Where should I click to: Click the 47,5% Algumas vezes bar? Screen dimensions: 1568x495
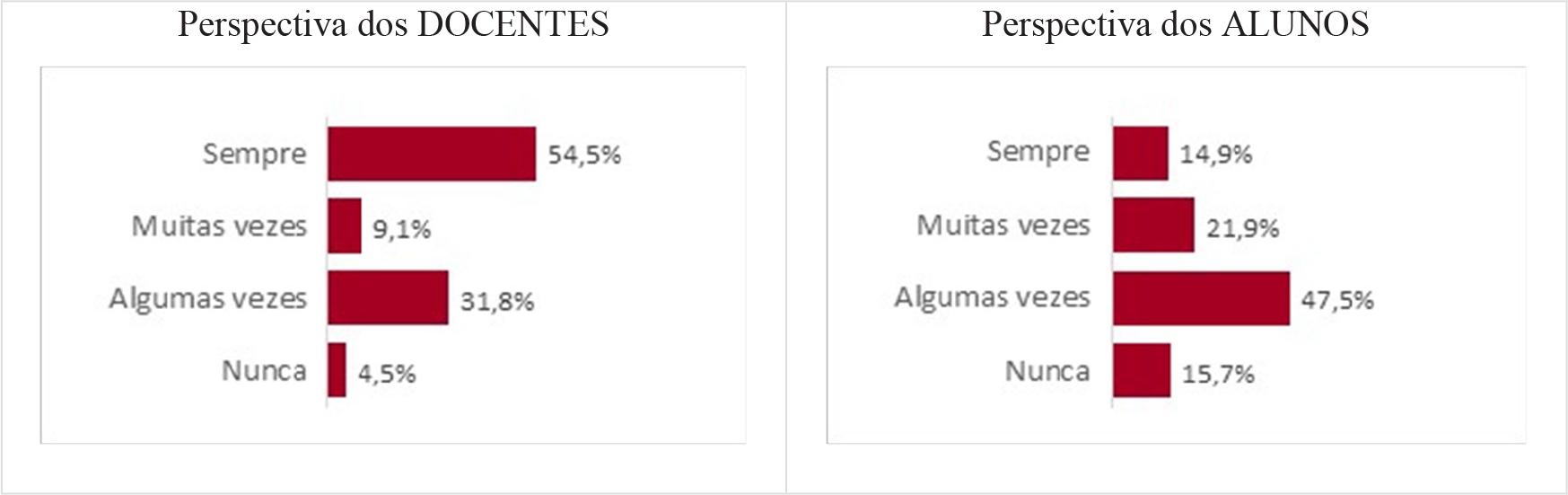coord(1201,297)
